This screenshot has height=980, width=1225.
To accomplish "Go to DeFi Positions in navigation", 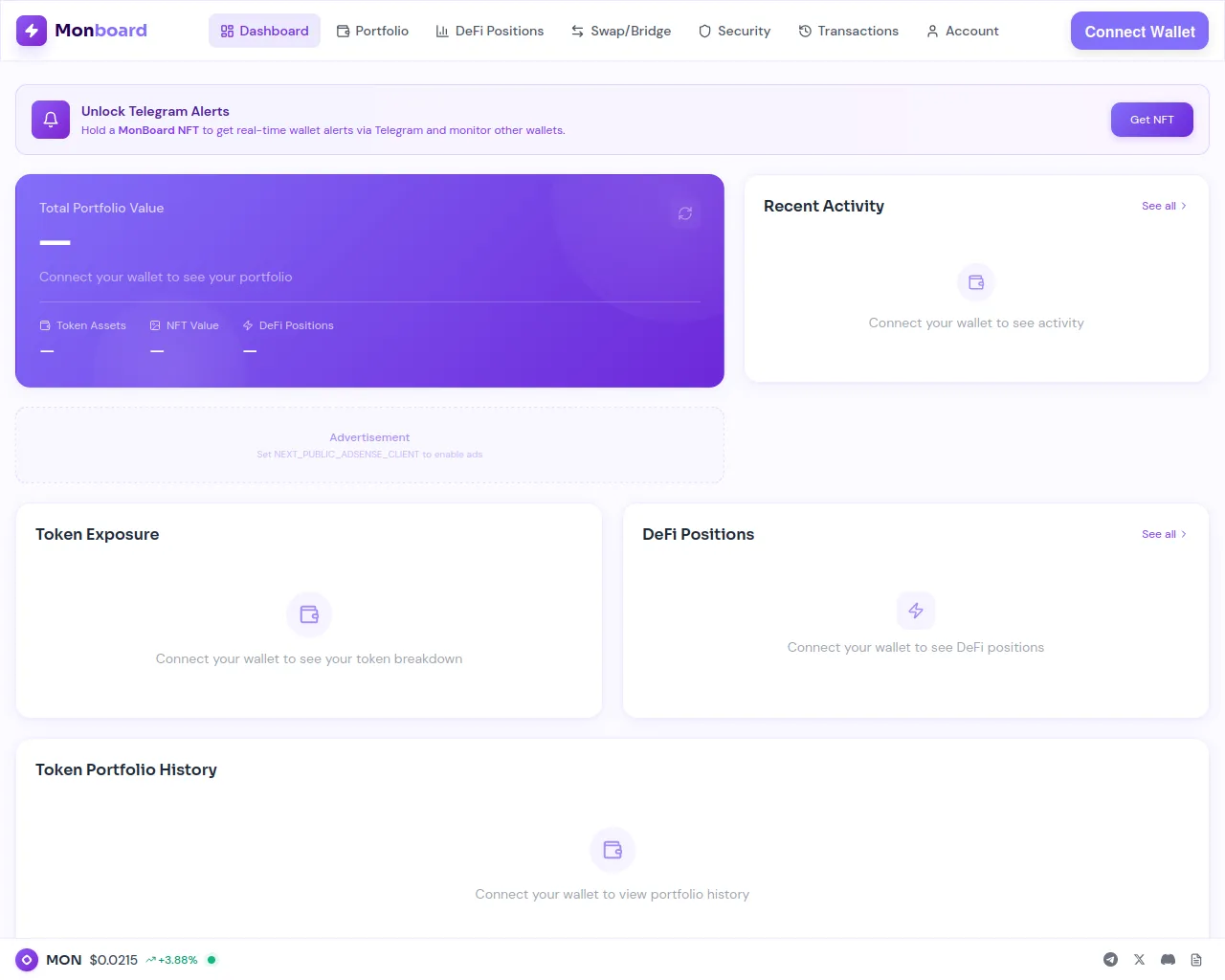I will 489,31.
